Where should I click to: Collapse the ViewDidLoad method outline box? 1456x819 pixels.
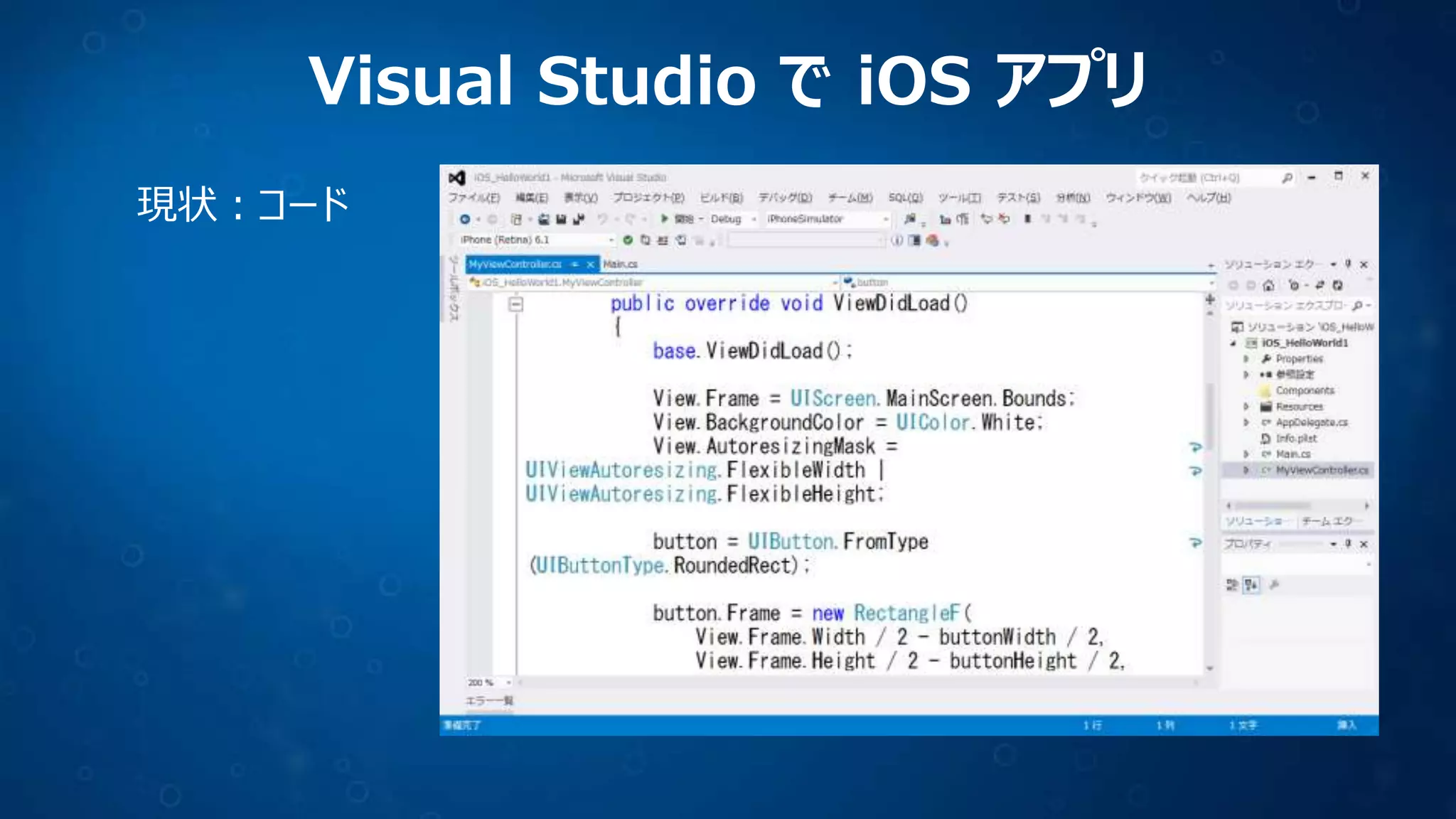516,304
